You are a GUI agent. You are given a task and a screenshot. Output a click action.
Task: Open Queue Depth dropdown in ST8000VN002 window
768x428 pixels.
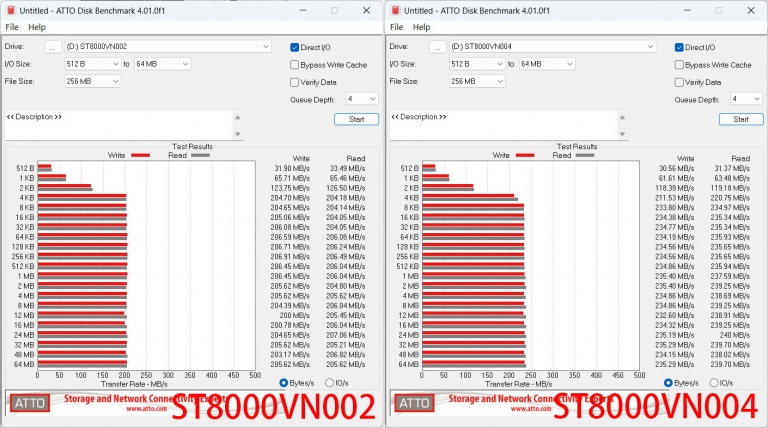click(x=362, y=99)
